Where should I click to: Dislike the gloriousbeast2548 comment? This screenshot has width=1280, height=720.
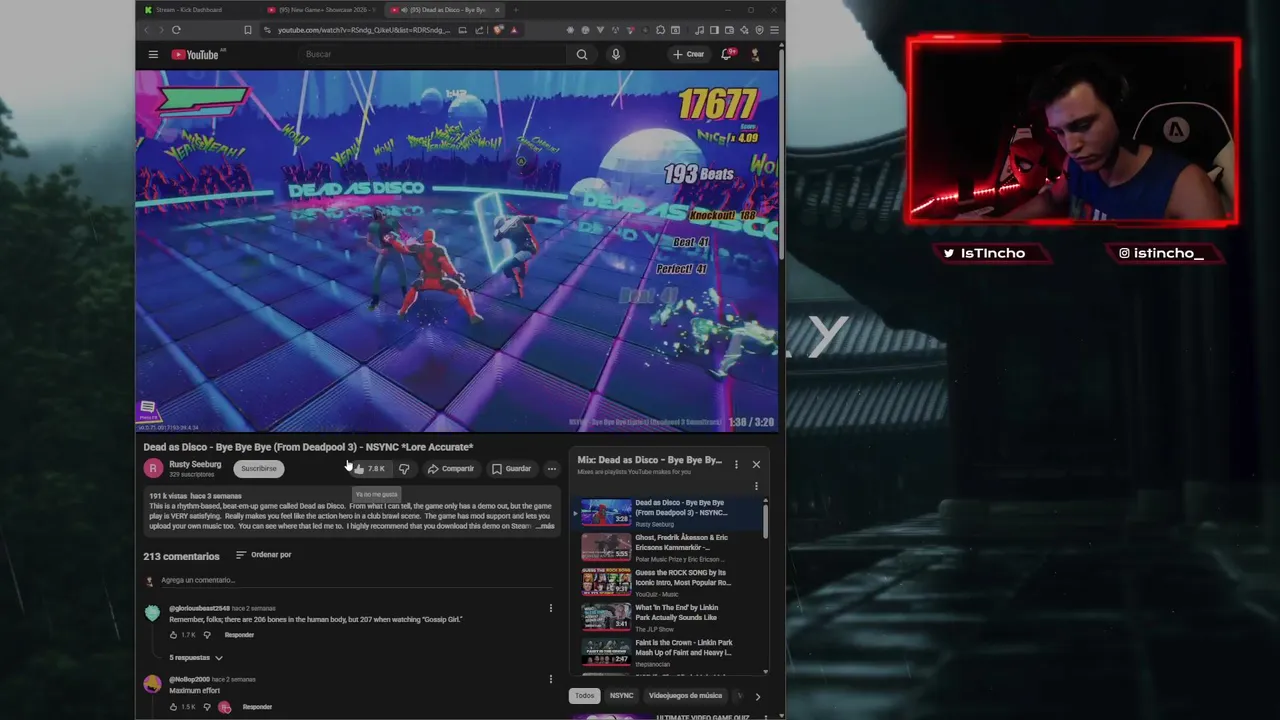tap(207, 635)
